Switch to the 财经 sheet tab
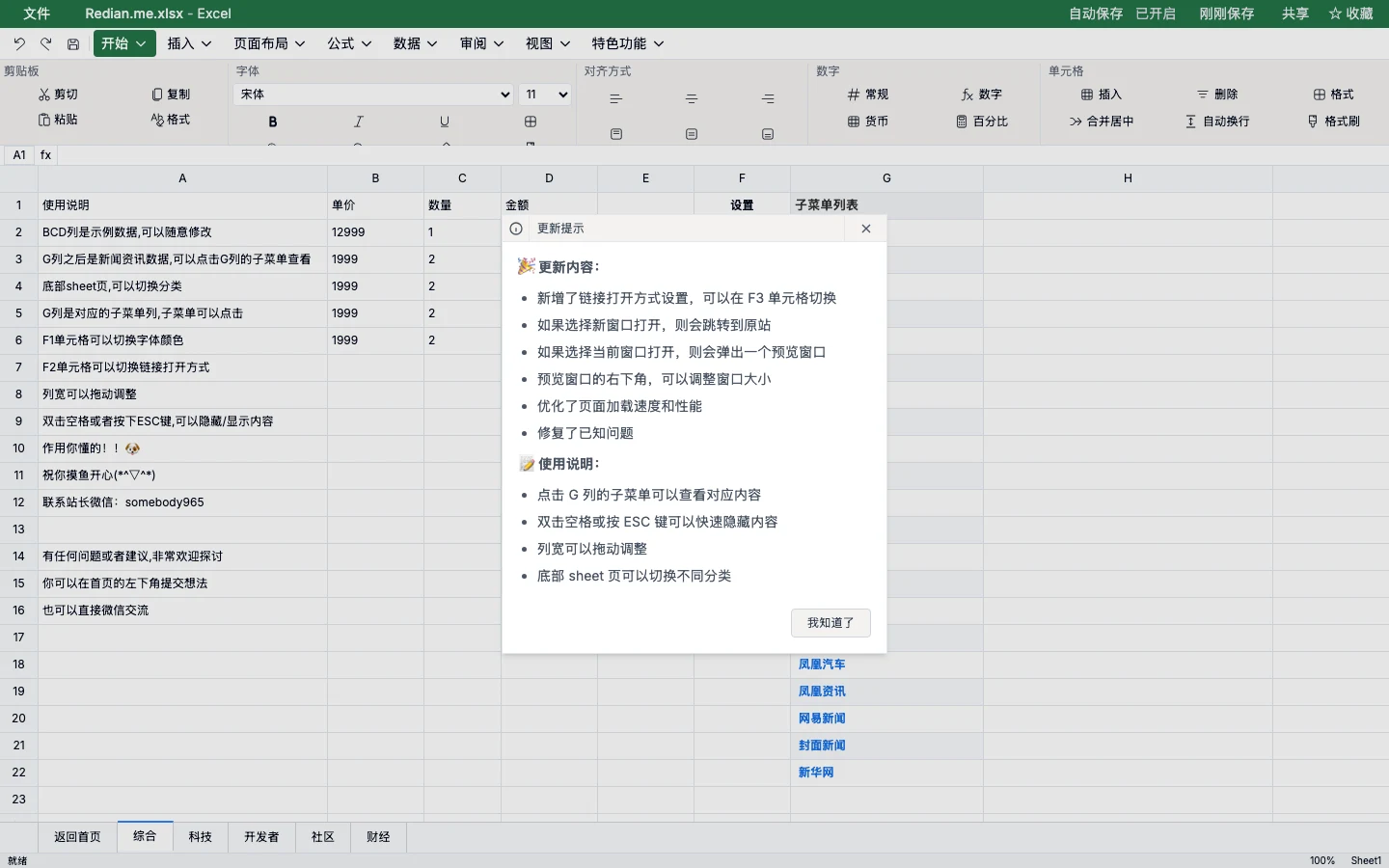The height and width of the screenshot is (868, 1389). coord(378,837)
